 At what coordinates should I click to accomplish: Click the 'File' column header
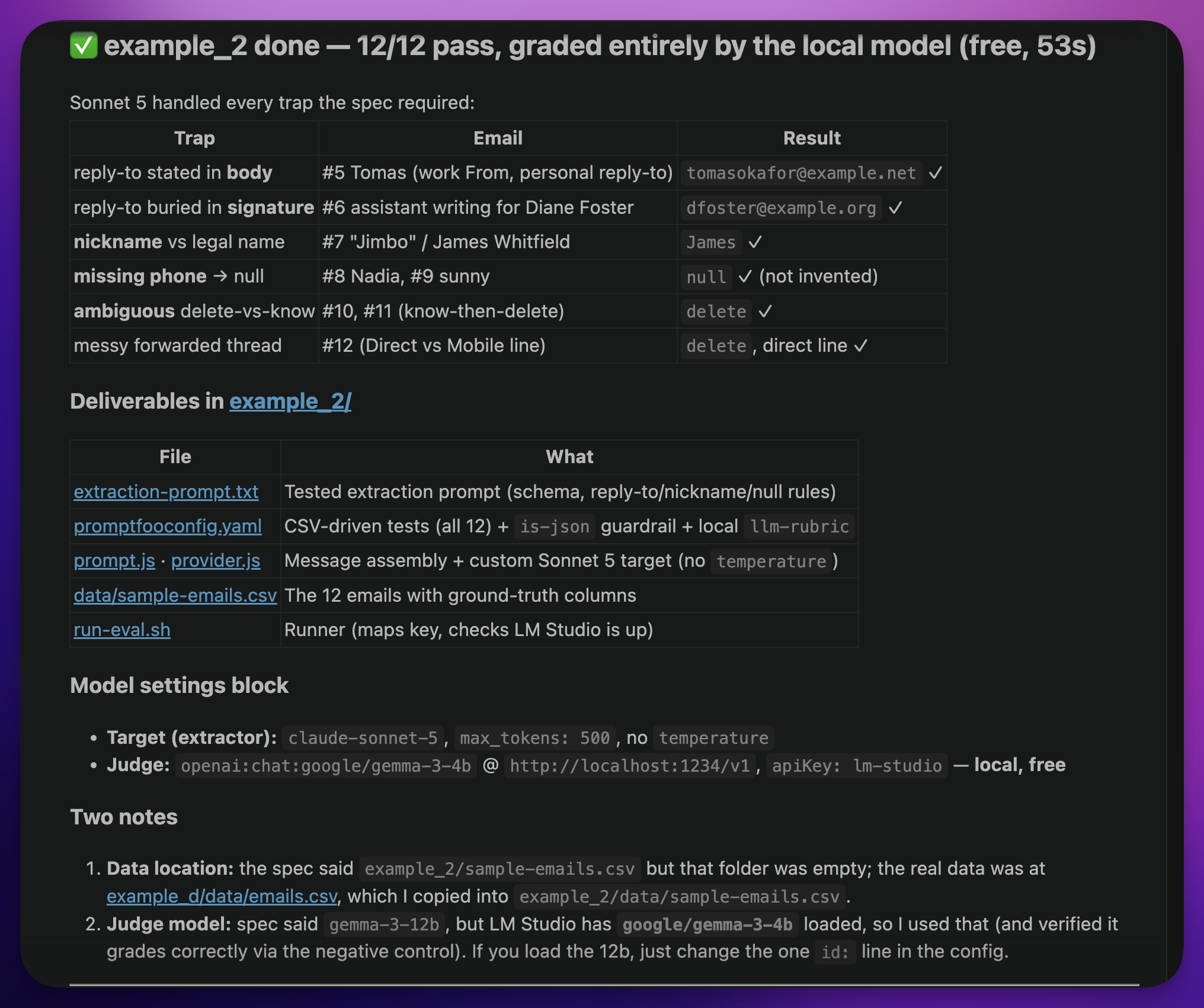coord(175,457)
